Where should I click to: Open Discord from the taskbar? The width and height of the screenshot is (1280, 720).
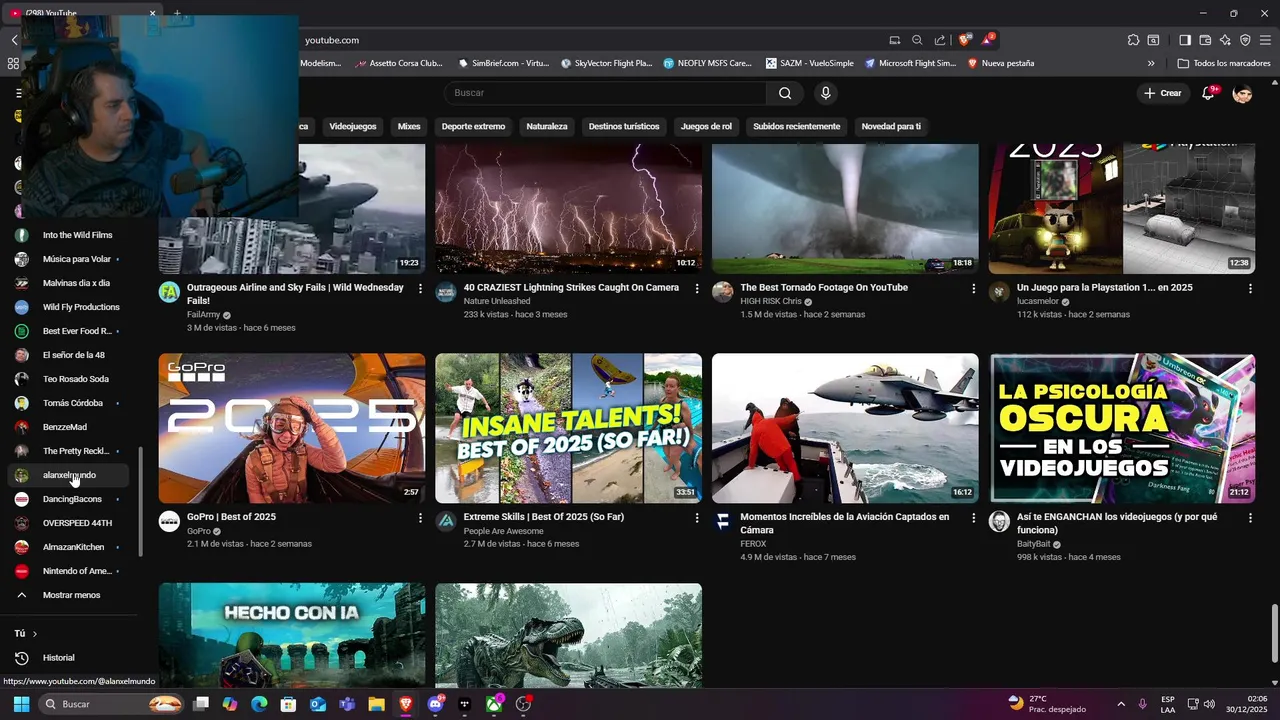[x=435, y=704]
